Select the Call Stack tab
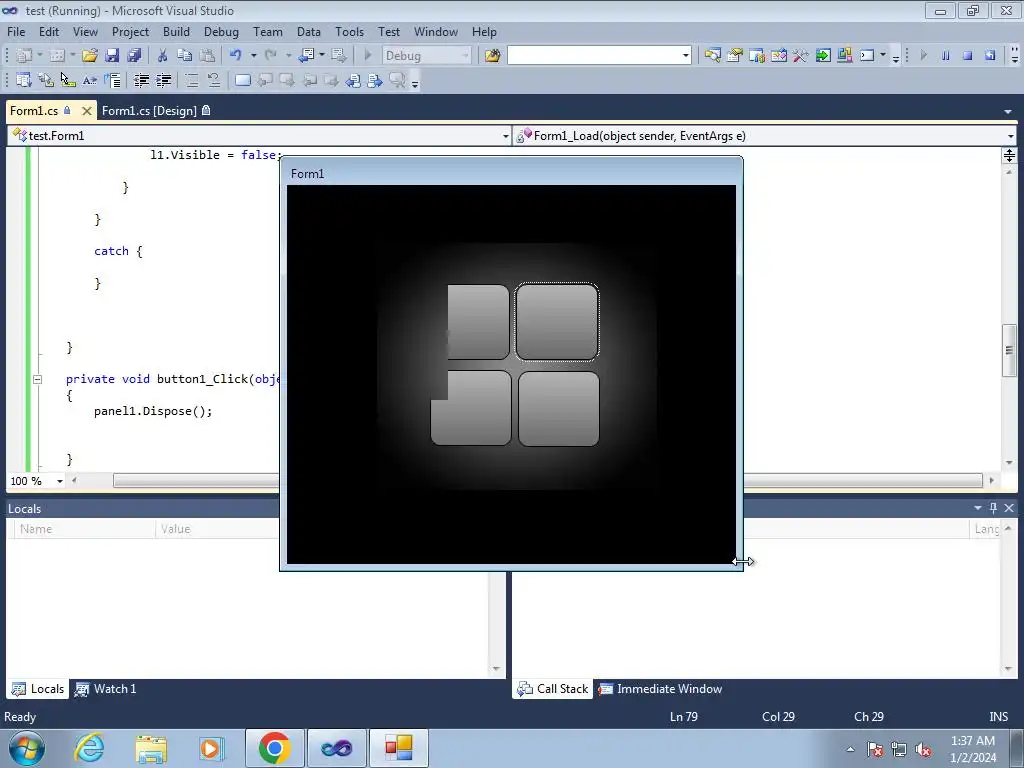The width and height of the screenshot is (1024, 768). click(x=552, y=688)
